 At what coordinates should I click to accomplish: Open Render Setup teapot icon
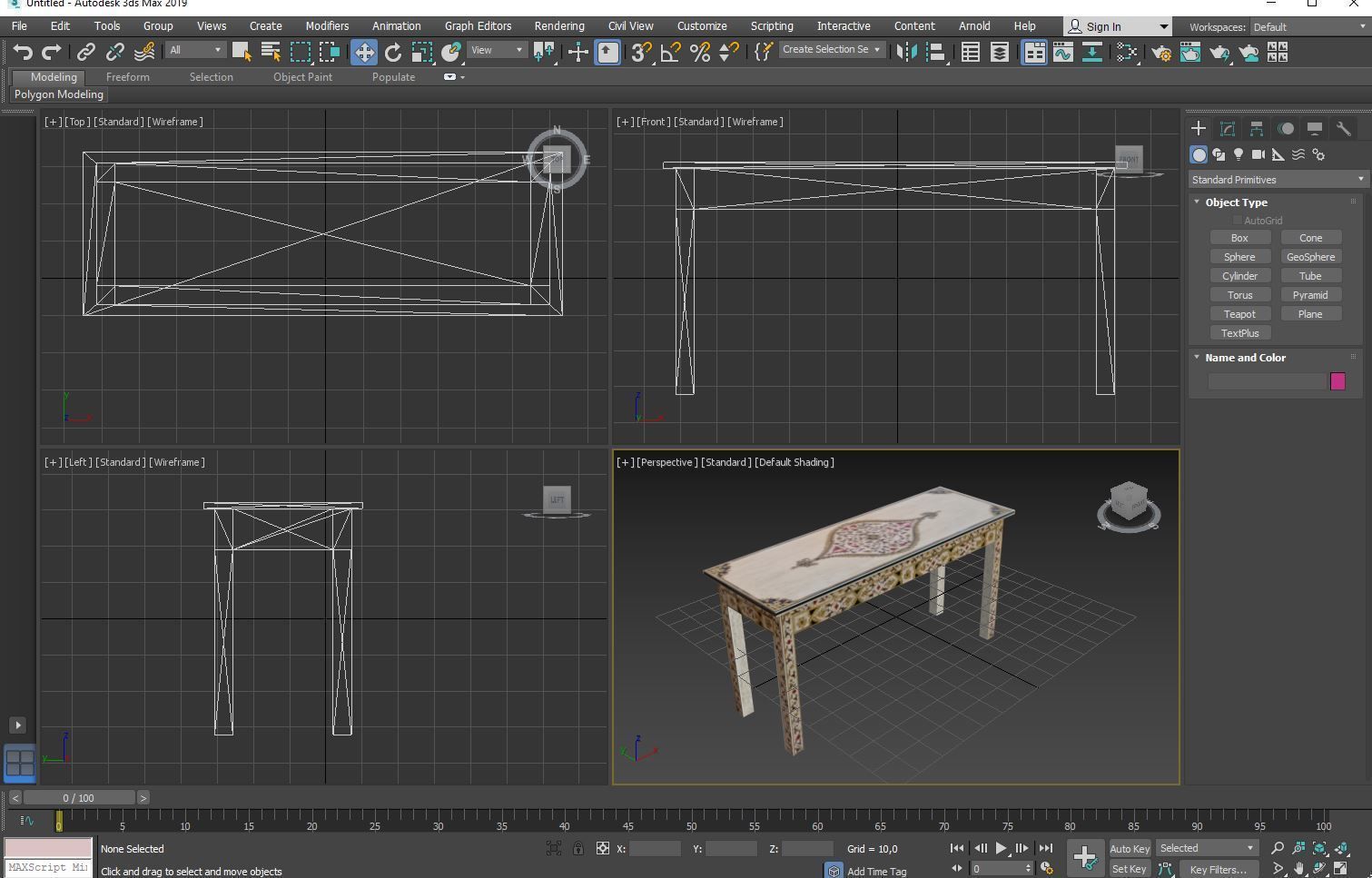[x=1161, y=53]
